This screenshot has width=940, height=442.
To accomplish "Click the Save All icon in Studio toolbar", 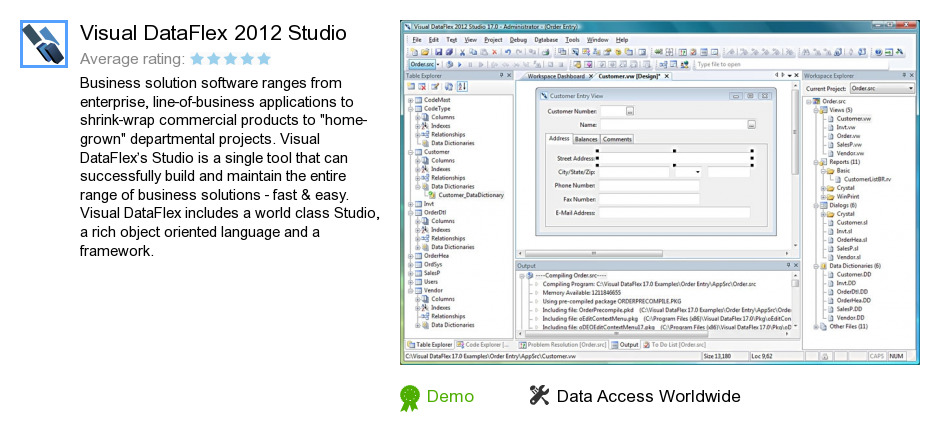I will click(x=450, y=52).
